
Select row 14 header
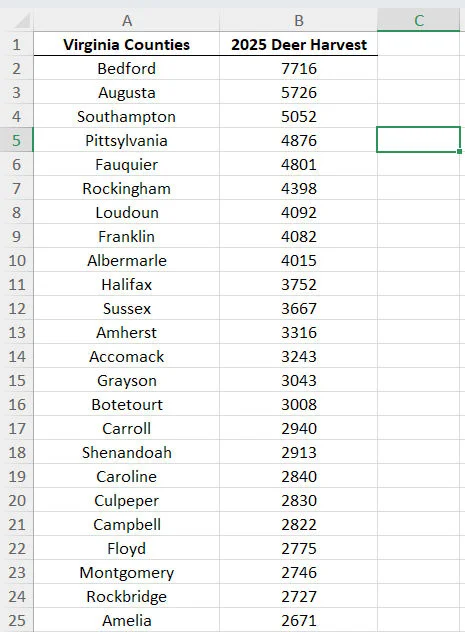point(17,356)
